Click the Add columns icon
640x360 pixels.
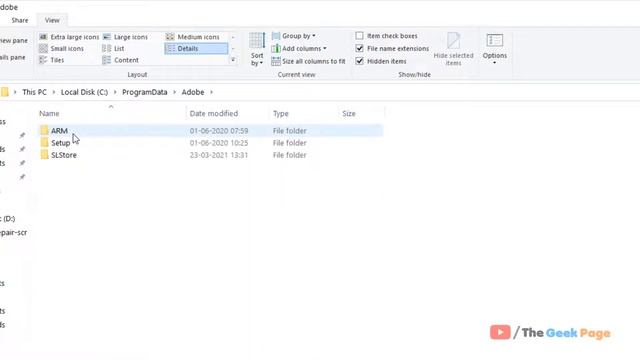tap(276, 49)
